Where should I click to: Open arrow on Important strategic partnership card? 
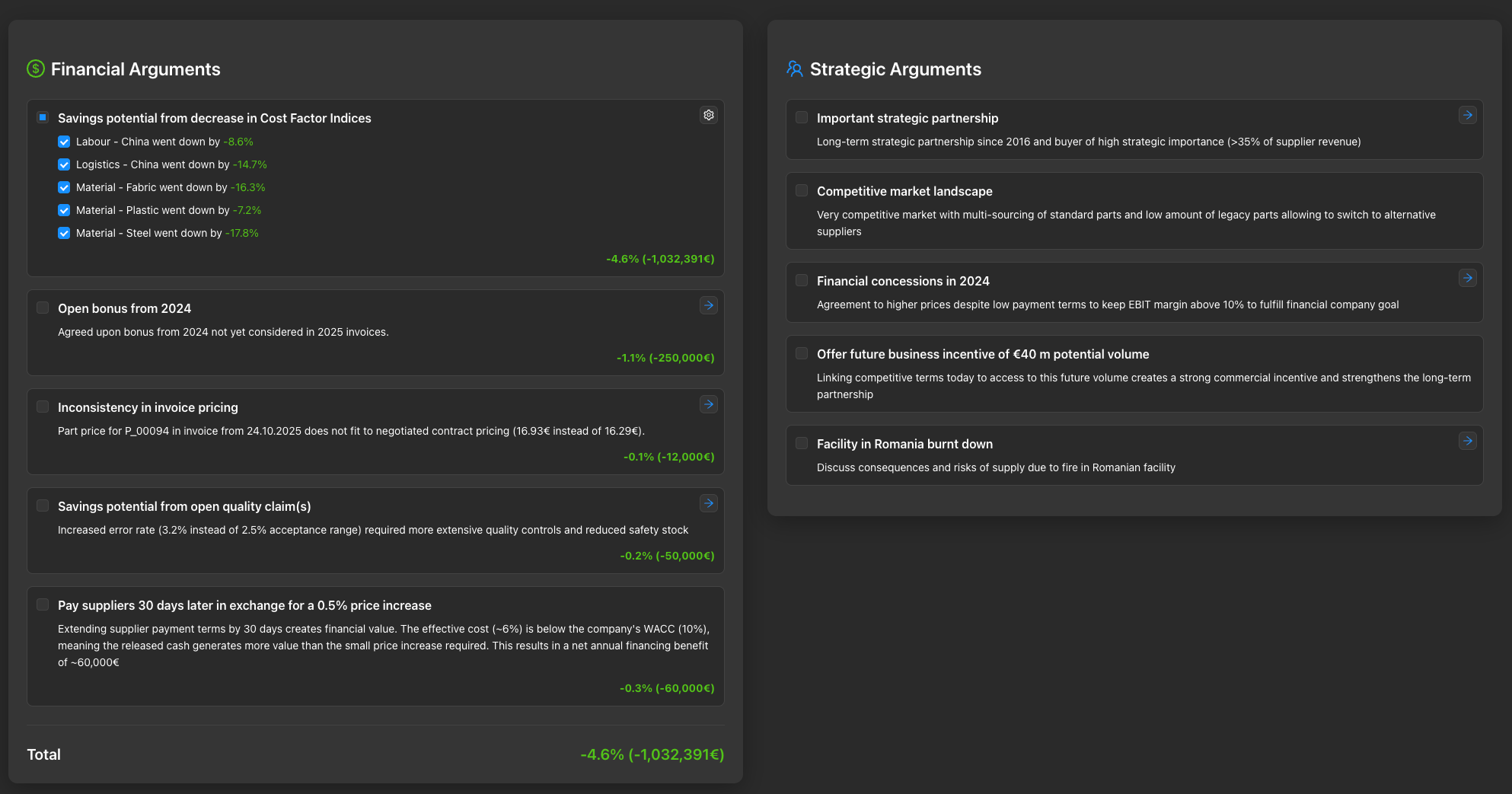(1467, 115)
